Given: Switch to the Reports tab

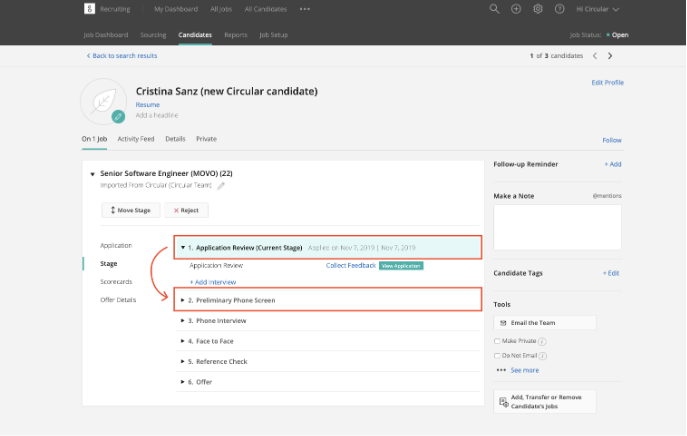Looking at the screenshot, I should point(236,35).
